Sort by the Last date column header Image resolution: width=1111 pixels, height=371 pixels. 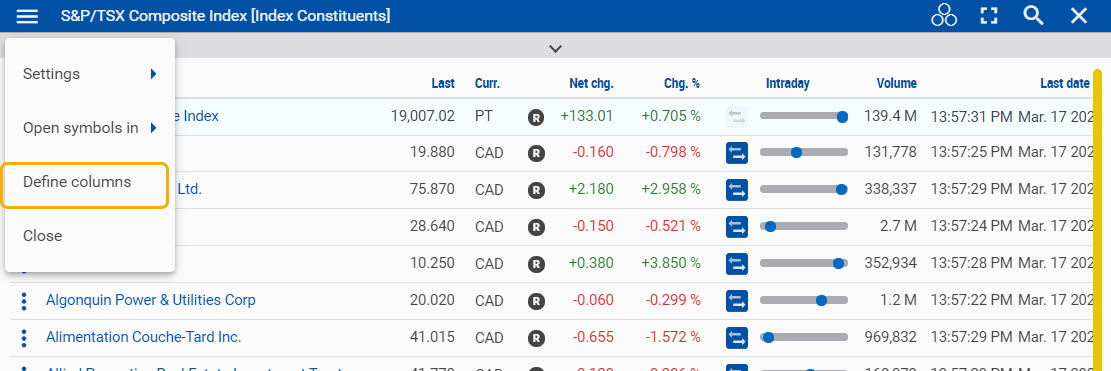point(1064,84)
